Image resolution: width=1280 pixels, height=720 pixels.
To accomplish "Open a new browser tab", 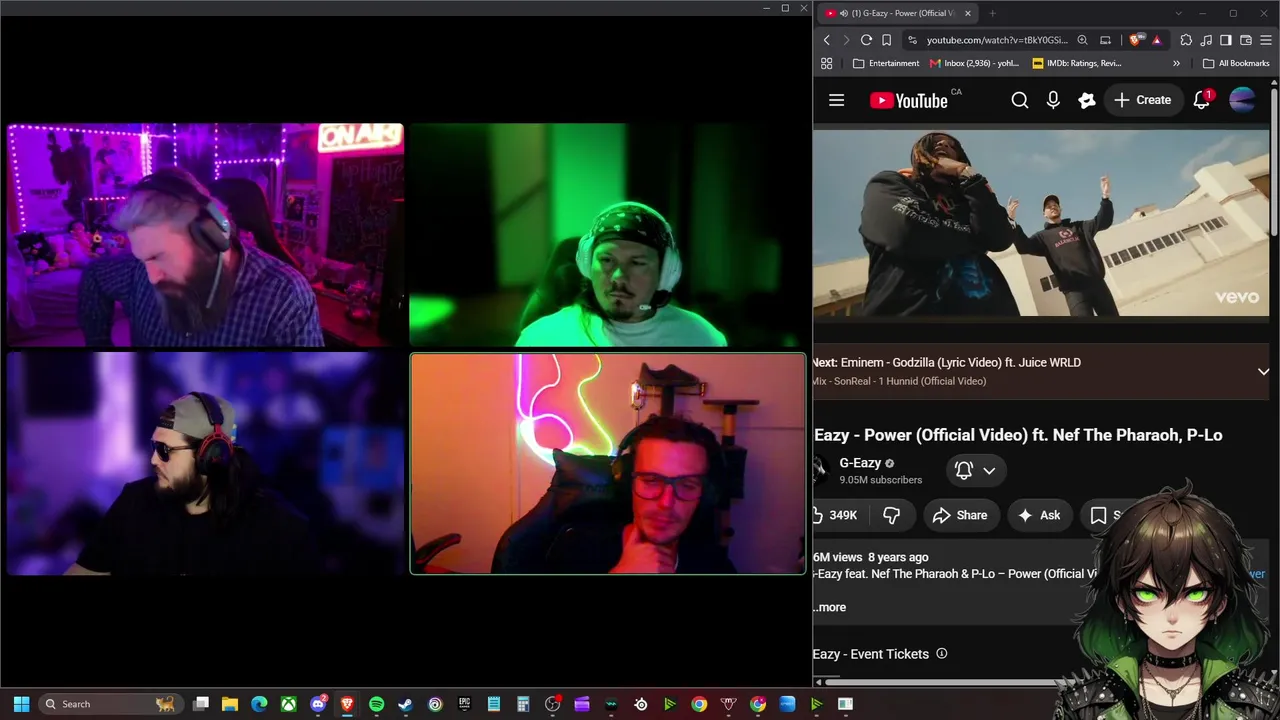I will click(x=992, y=13).
